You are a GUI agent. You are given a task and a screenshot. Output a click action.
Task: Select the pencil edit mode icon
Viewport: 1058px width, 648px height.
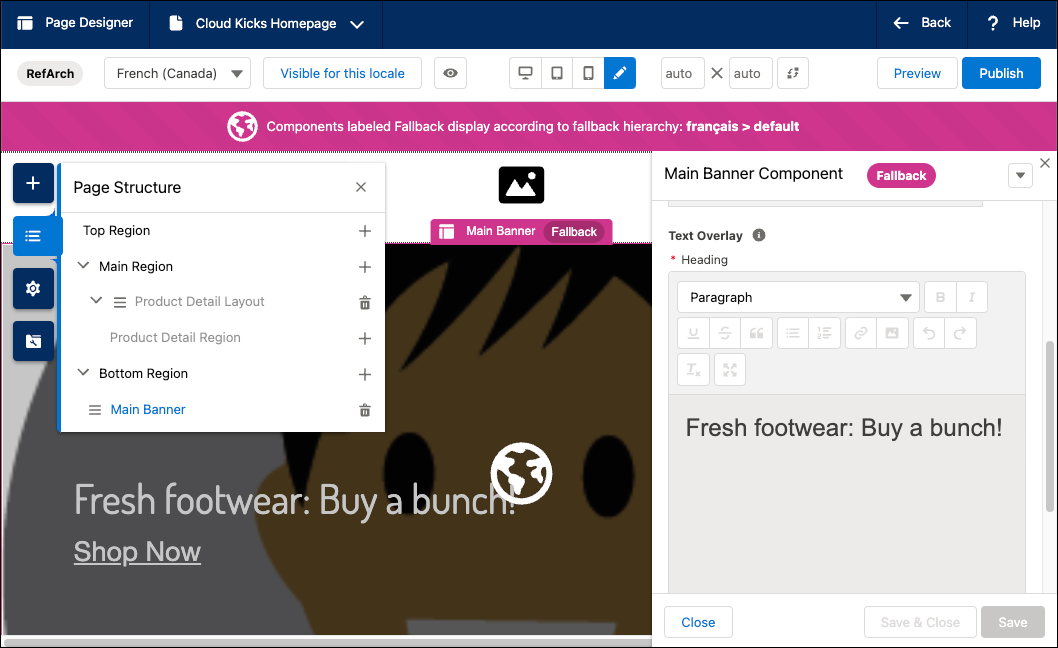(620, 73)
